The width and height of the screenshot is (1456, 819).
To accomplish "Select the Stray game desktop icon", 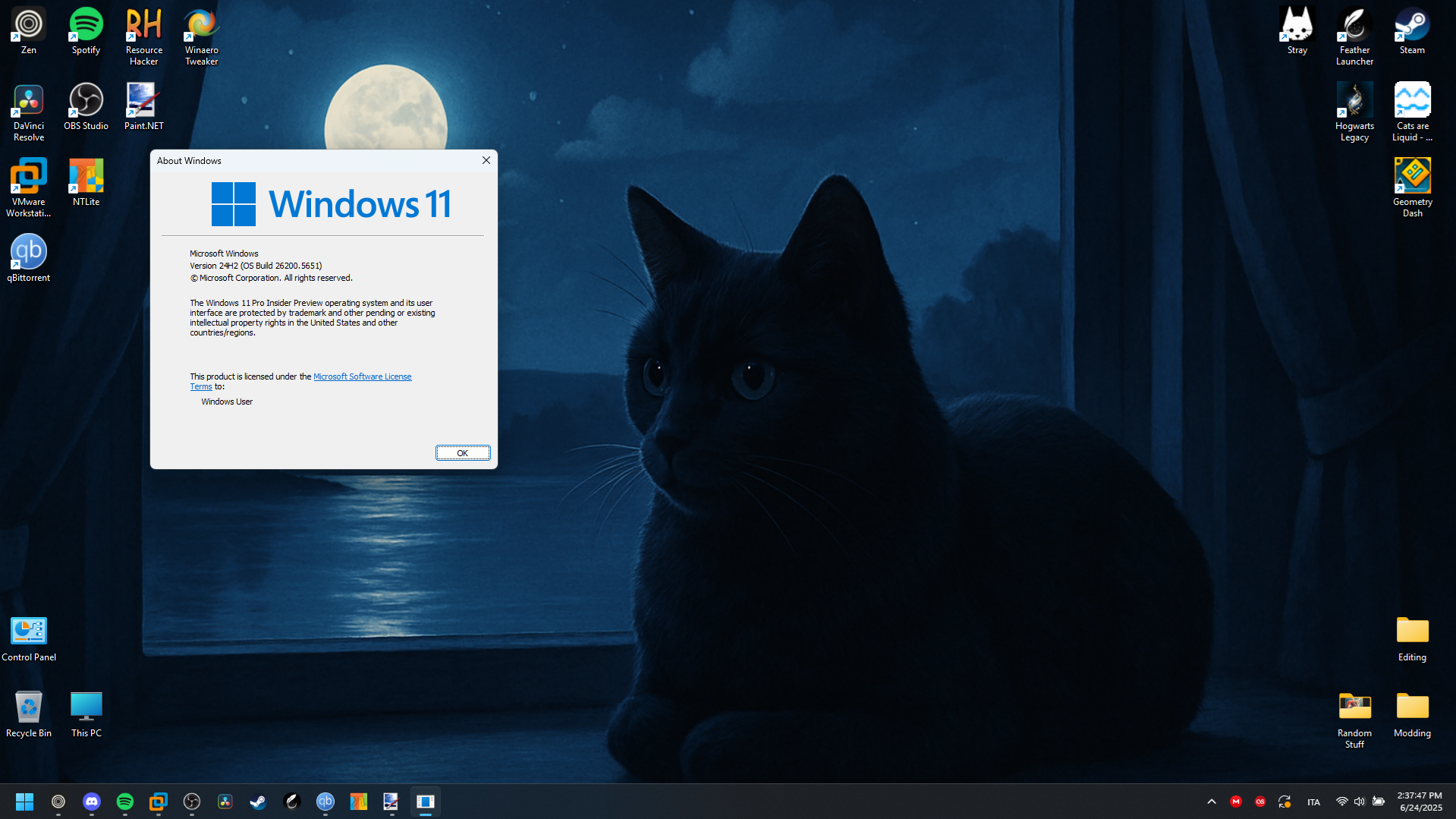I will (1297, 30).
